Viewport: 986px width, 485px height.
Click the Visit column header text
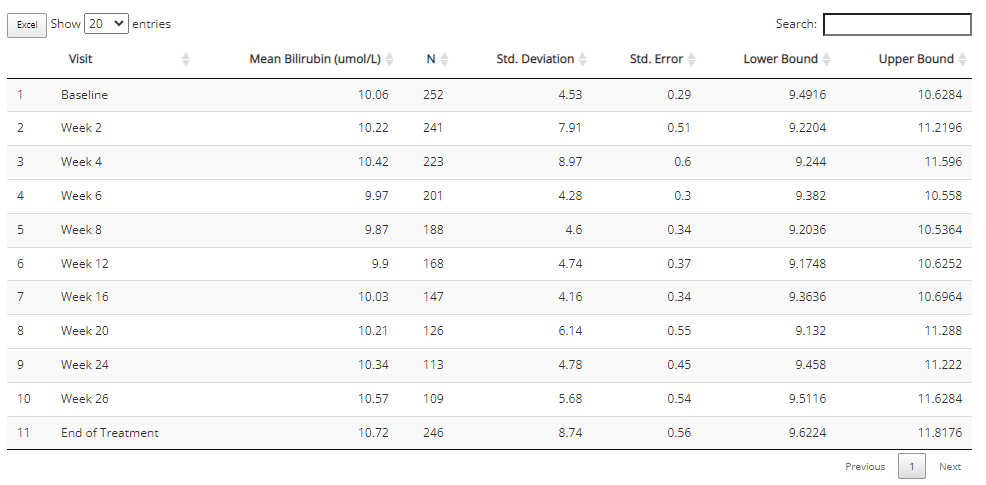pyautogui.click(x=80, y=59)
